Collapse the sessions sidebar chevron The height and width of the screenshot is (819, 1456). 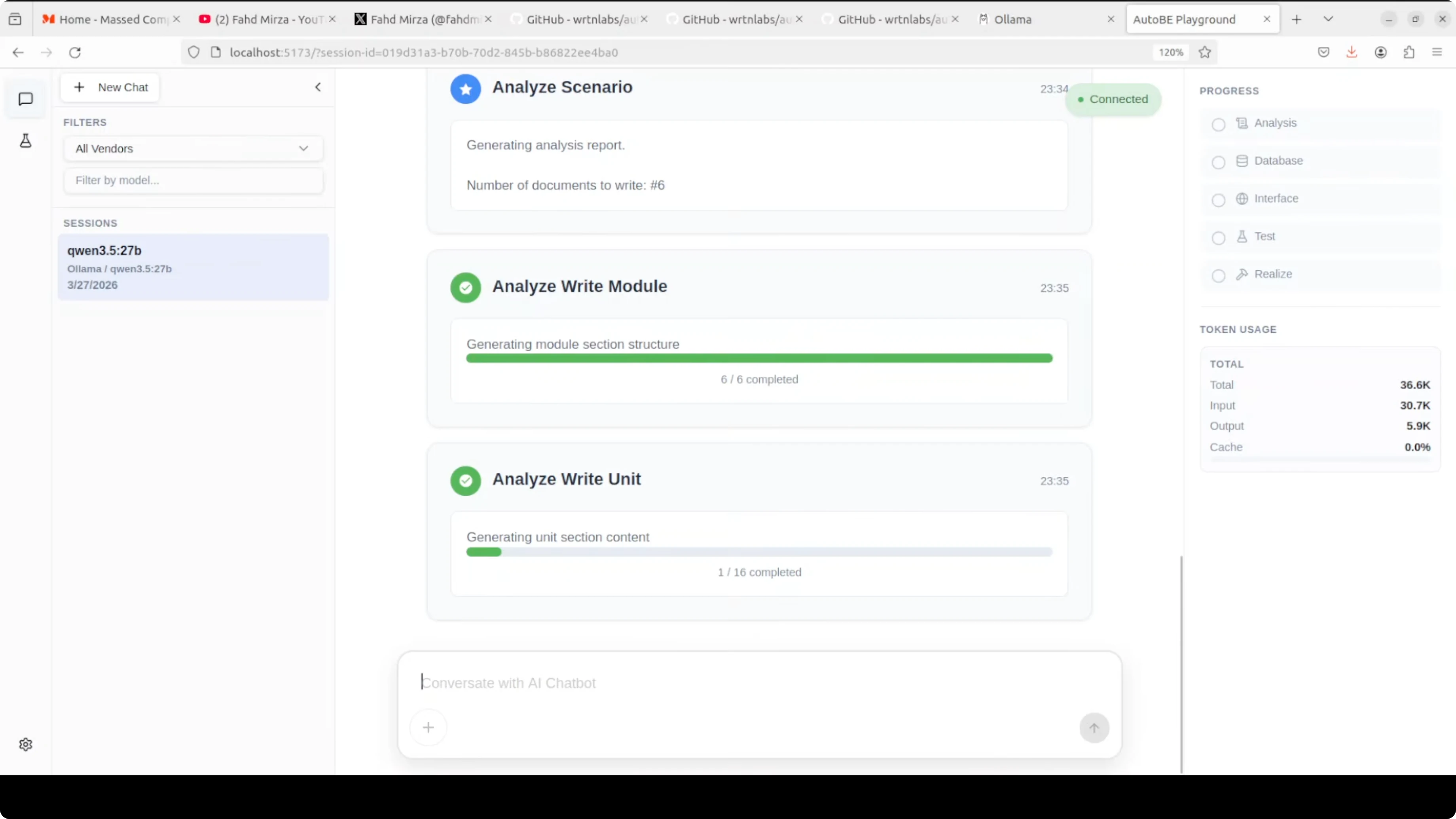(318, 87)
